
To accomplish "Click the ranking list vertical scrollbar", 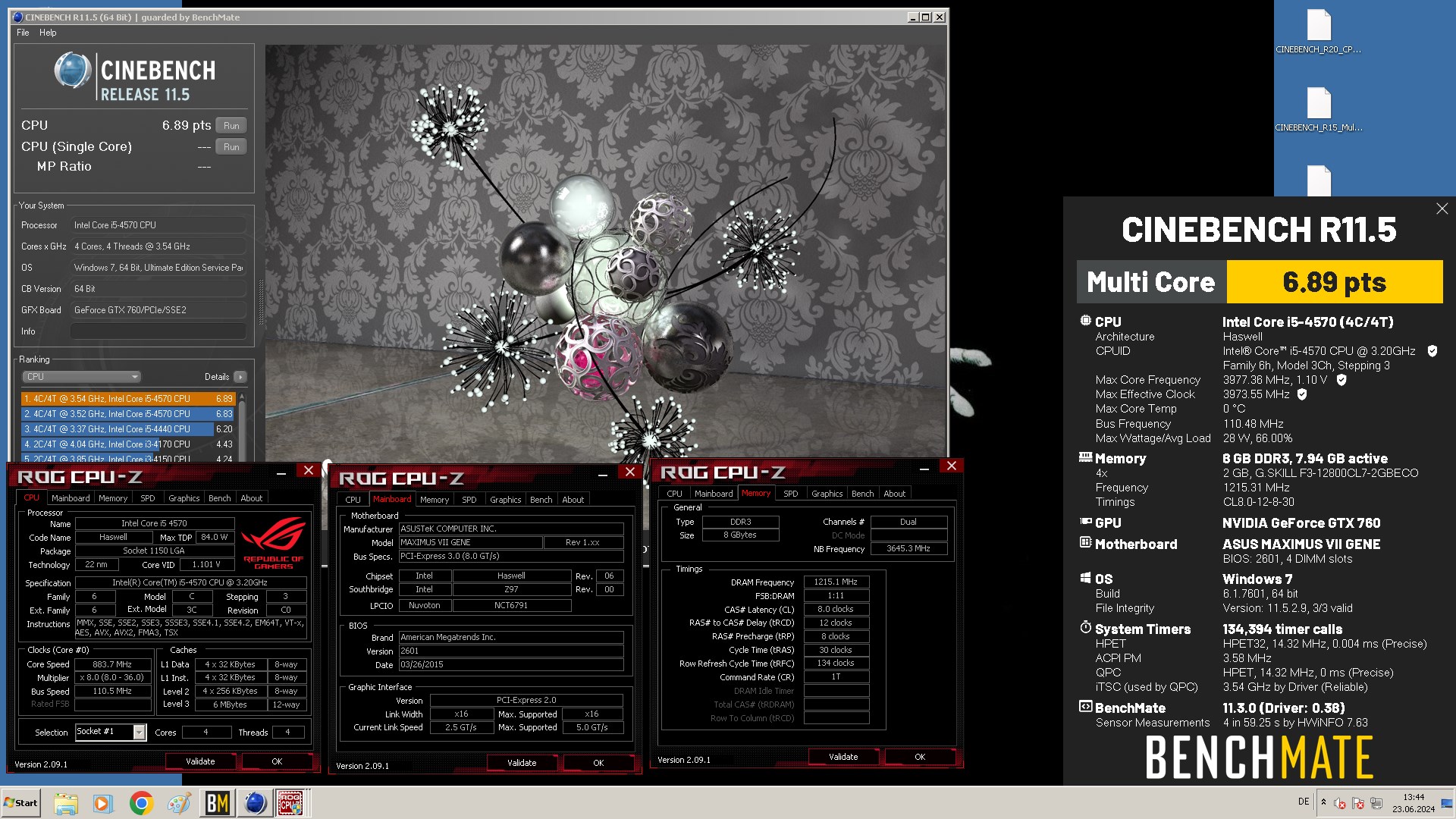I will (242, 426).
